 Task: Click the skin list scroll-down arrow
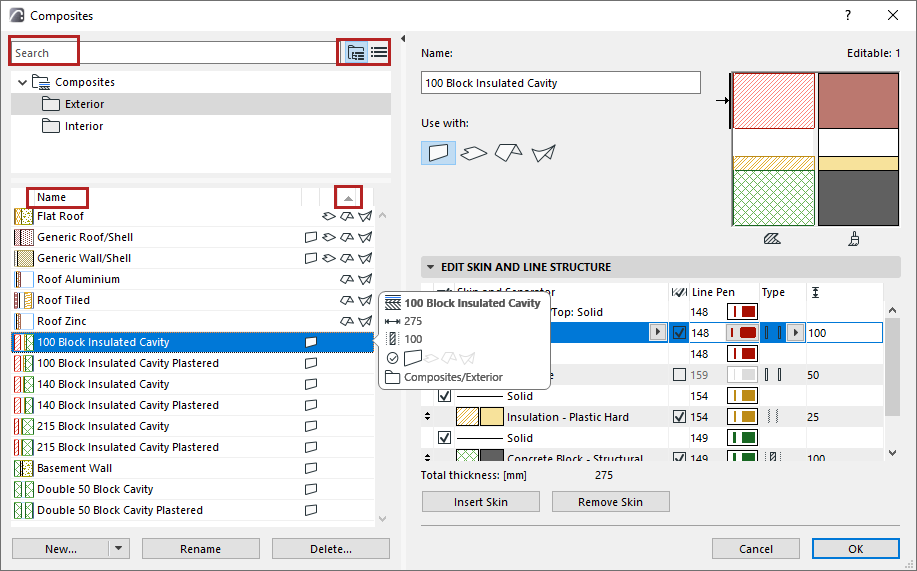892,452
